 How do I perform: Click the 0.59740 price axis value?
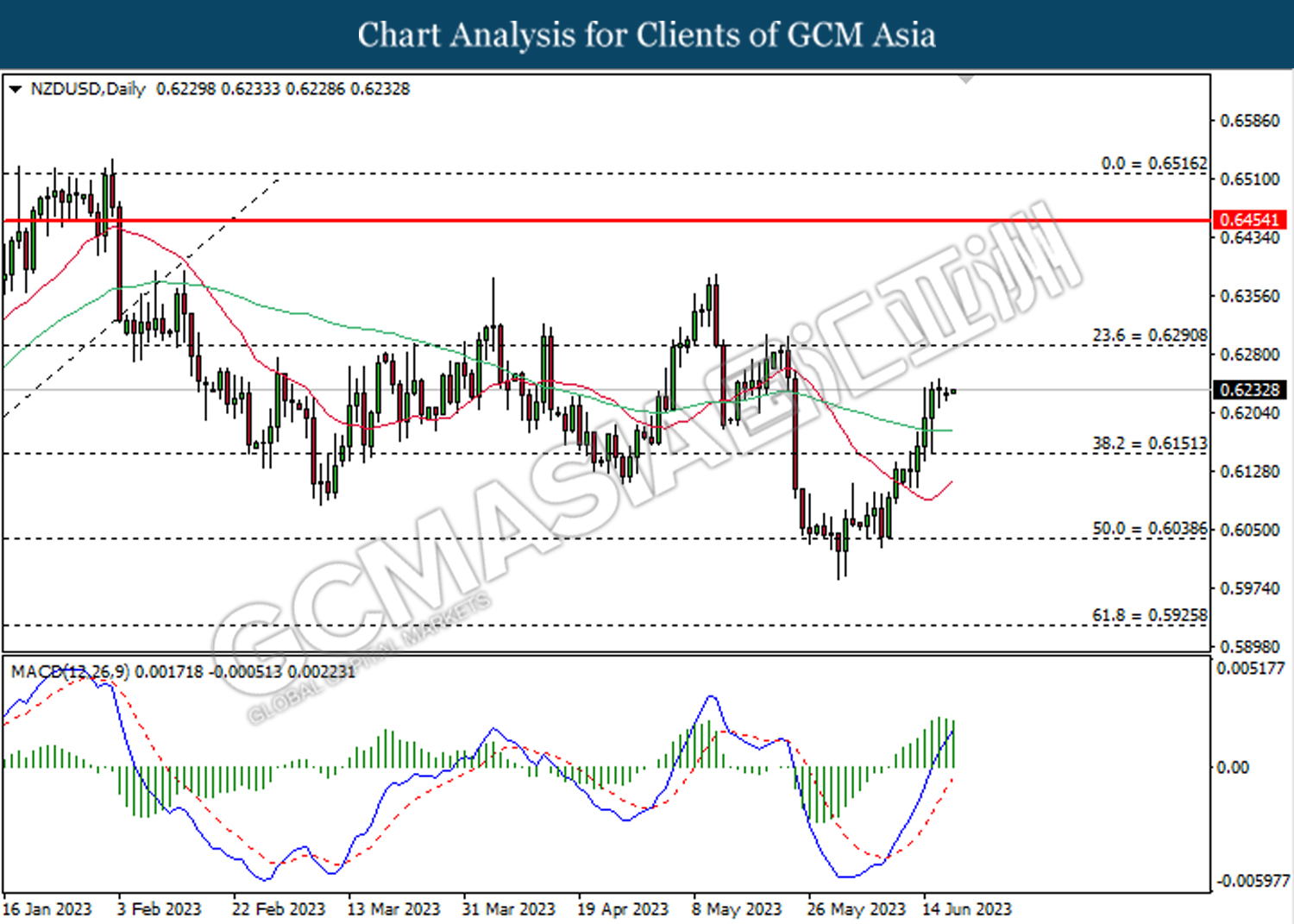(1250, 588)
